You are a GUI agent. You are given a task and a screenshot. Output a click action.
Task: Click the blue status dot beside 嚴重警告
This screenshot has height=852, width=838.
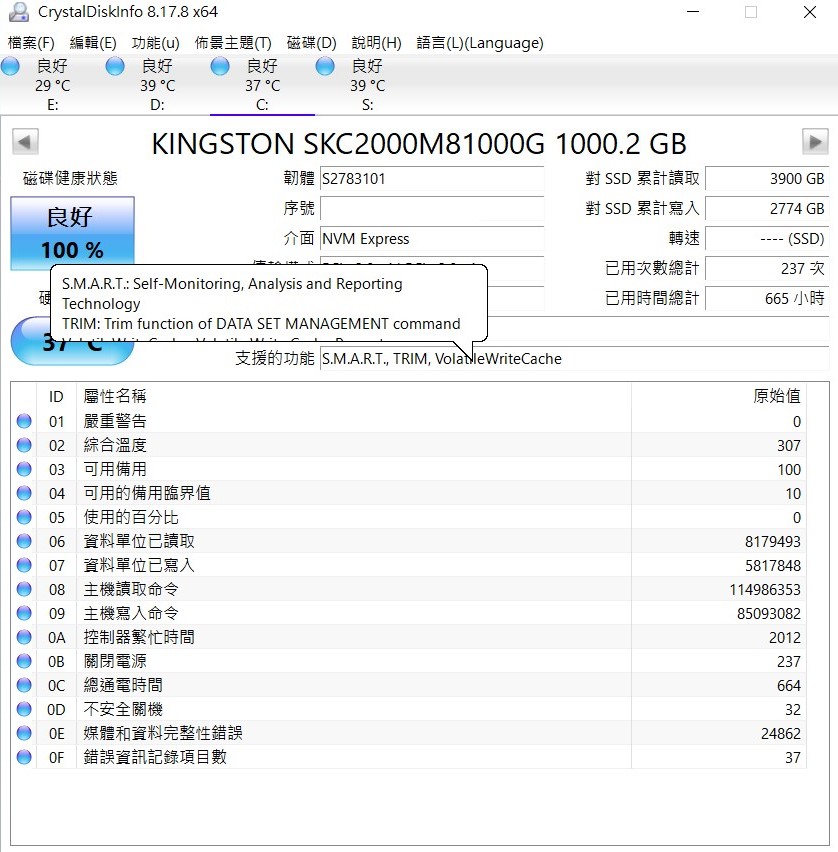coord(22,421)
